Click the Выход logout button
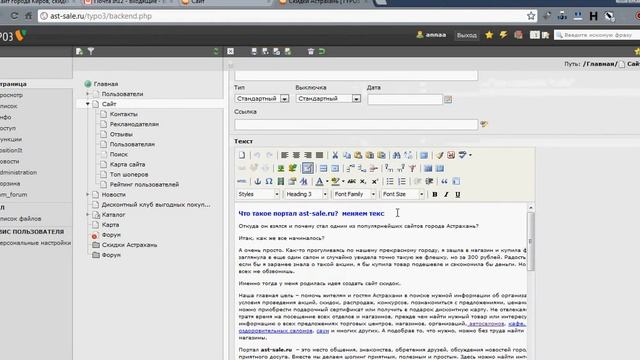This screenshot has height=360, width=640. pyautogui.click(x=467, y=36)
